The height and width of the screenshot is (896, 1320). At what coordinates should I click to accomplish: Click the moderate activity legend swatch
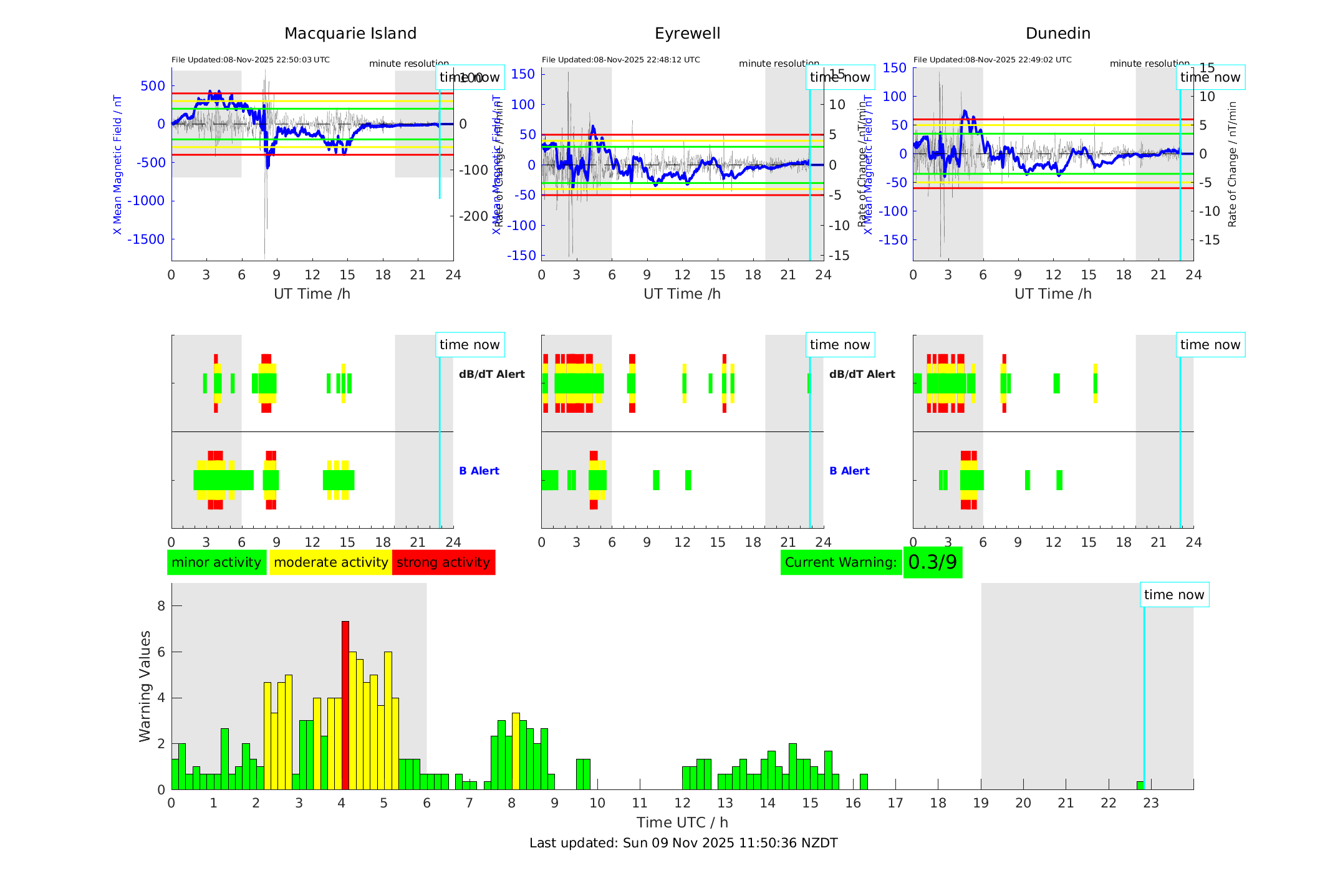(x=330, y=562)
